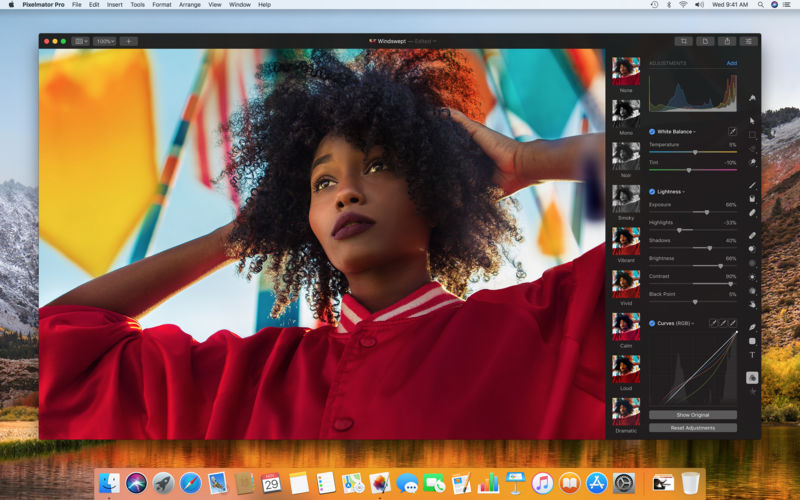The image size is (800, 500).
Task: Activate the Color Adjustments tool
Action: pyautogui.click(x=752, y=378)
